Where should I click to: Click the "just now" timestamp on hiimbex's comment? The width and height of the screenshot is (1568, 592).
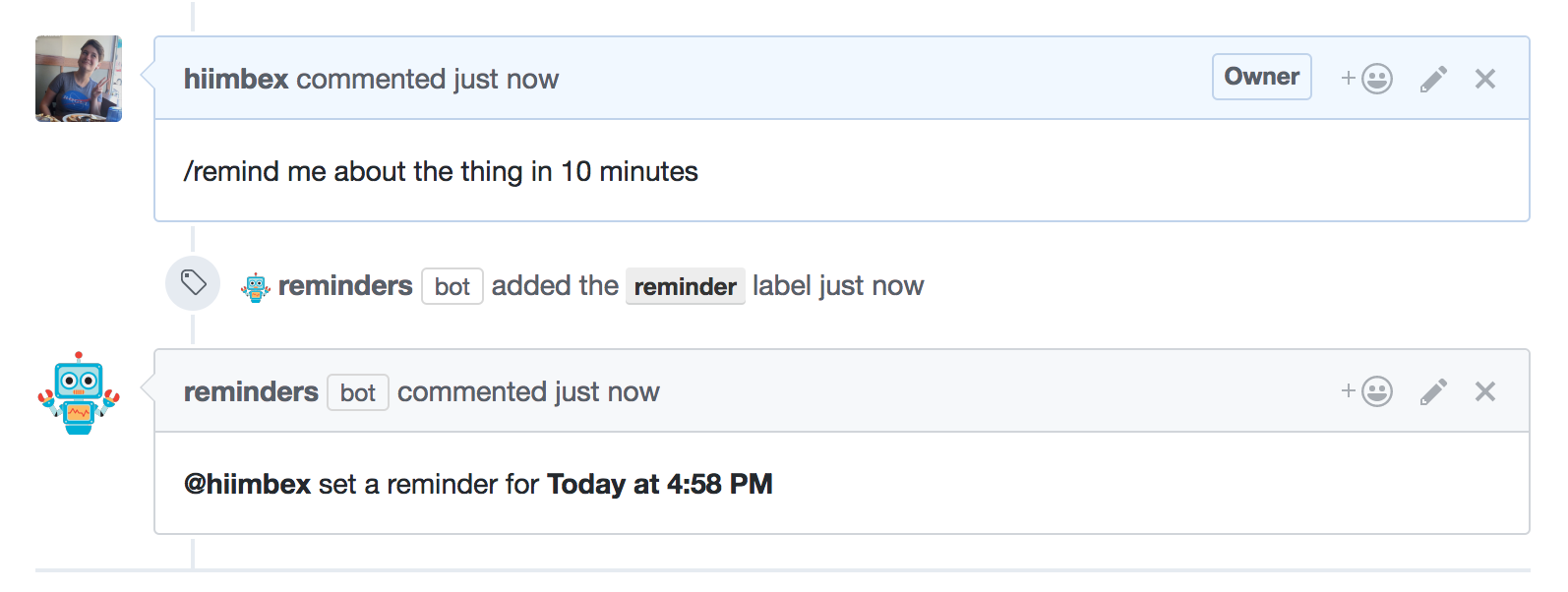tap(506, 79)
